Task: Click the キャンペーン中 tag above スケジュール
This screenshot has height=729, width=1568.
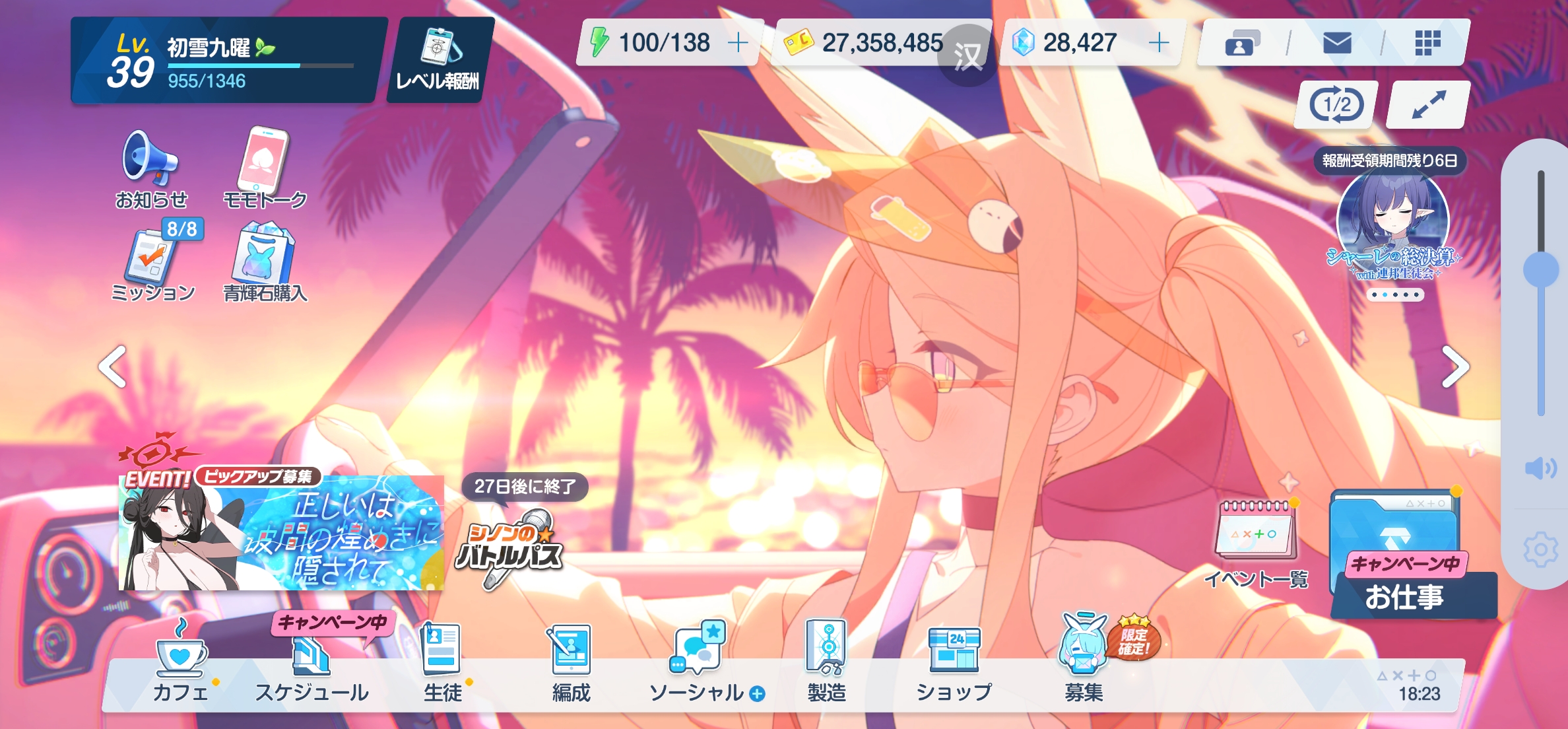Action: pyautogui.click(x=333, y=623)
